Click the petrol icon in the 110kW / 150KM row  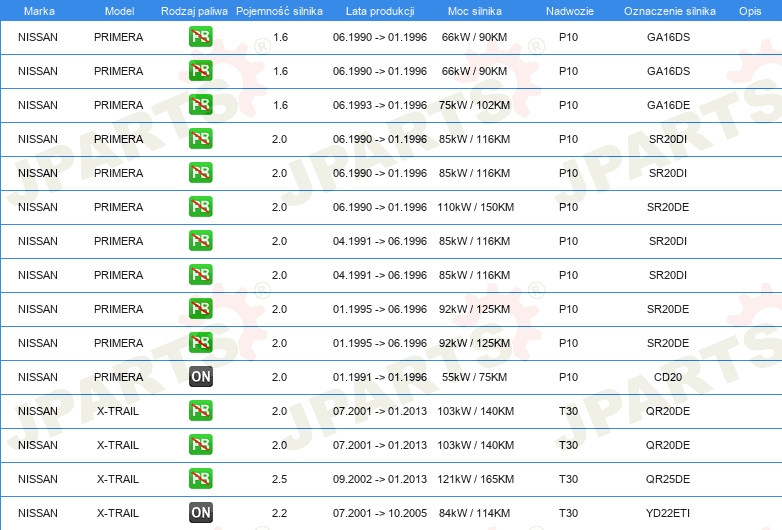200,206
